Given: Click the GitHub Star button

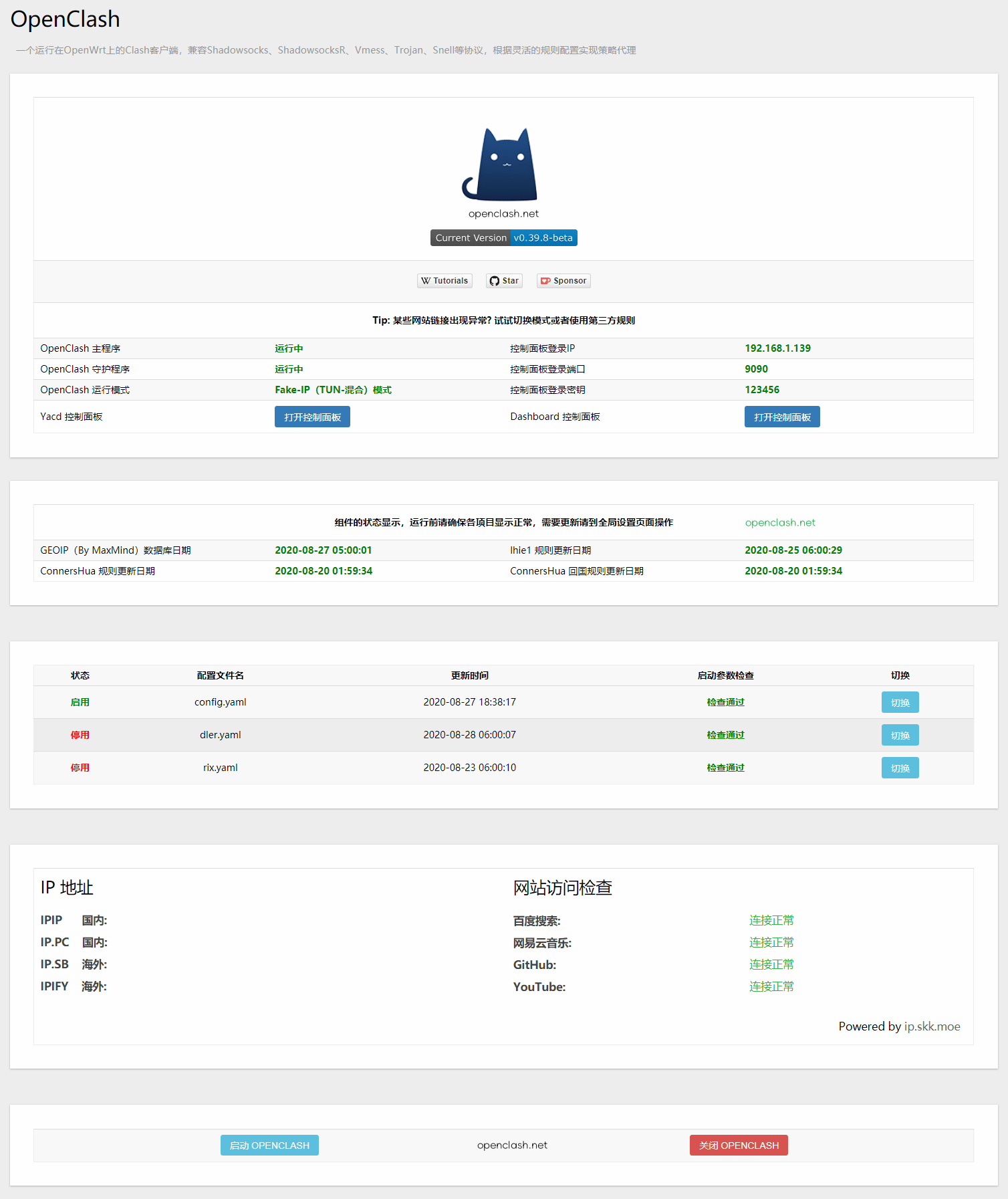Looking at the screenshot, I should point(504,281).
